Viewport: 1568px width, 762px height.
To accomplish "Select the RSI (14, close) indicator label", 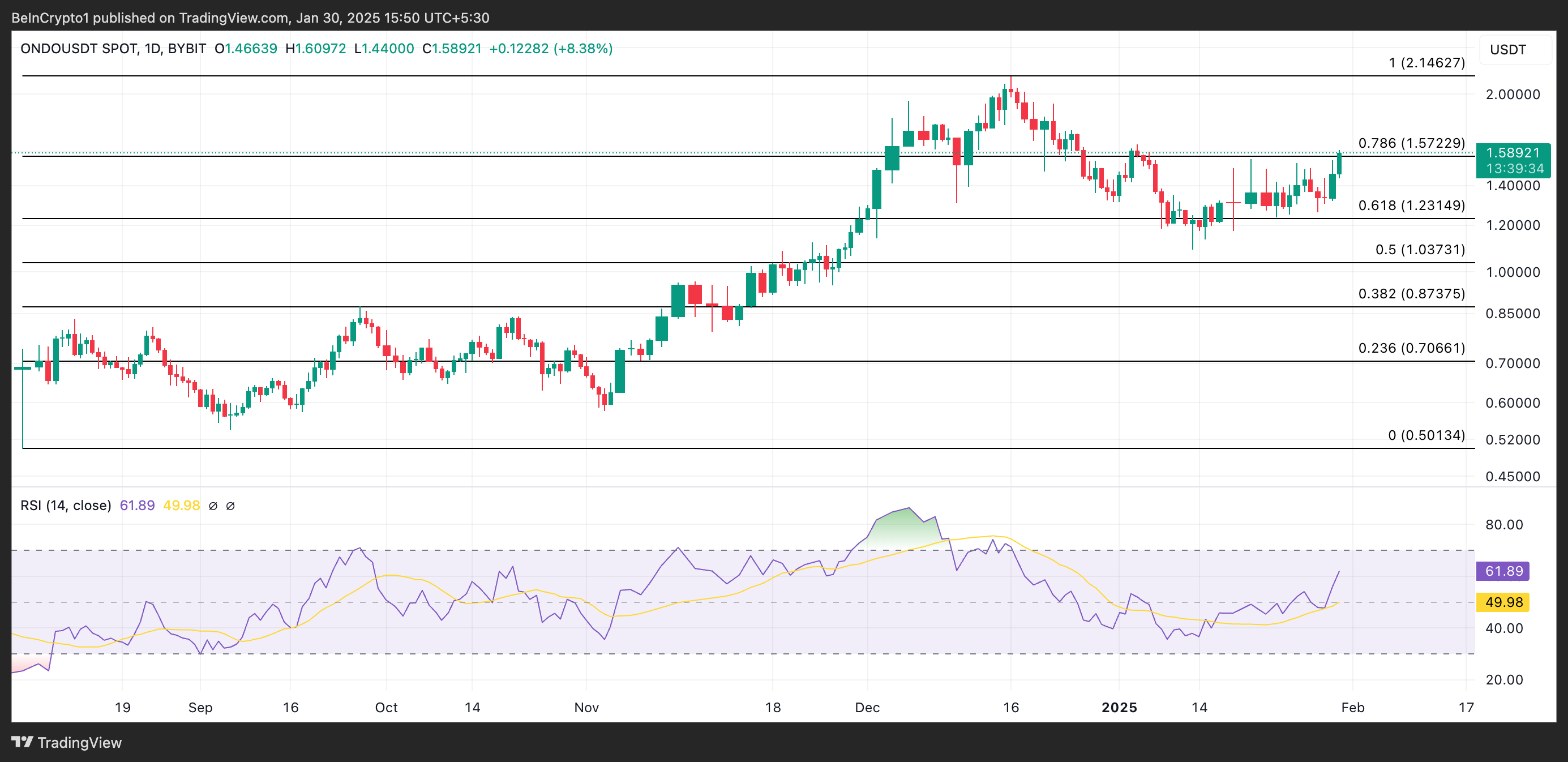I will click(x=66, y=505).
